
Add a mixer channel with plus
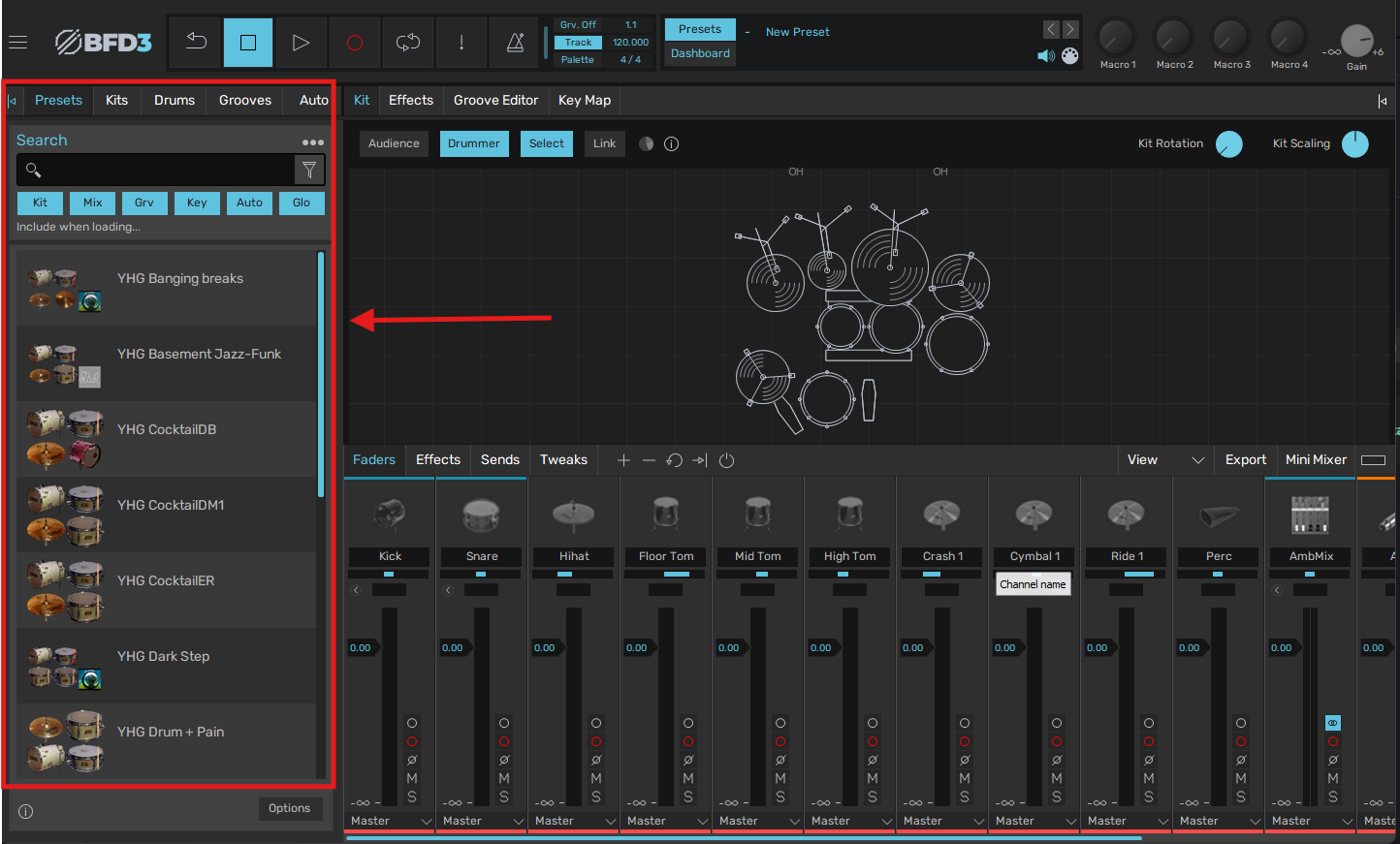(x=623, y=460)
